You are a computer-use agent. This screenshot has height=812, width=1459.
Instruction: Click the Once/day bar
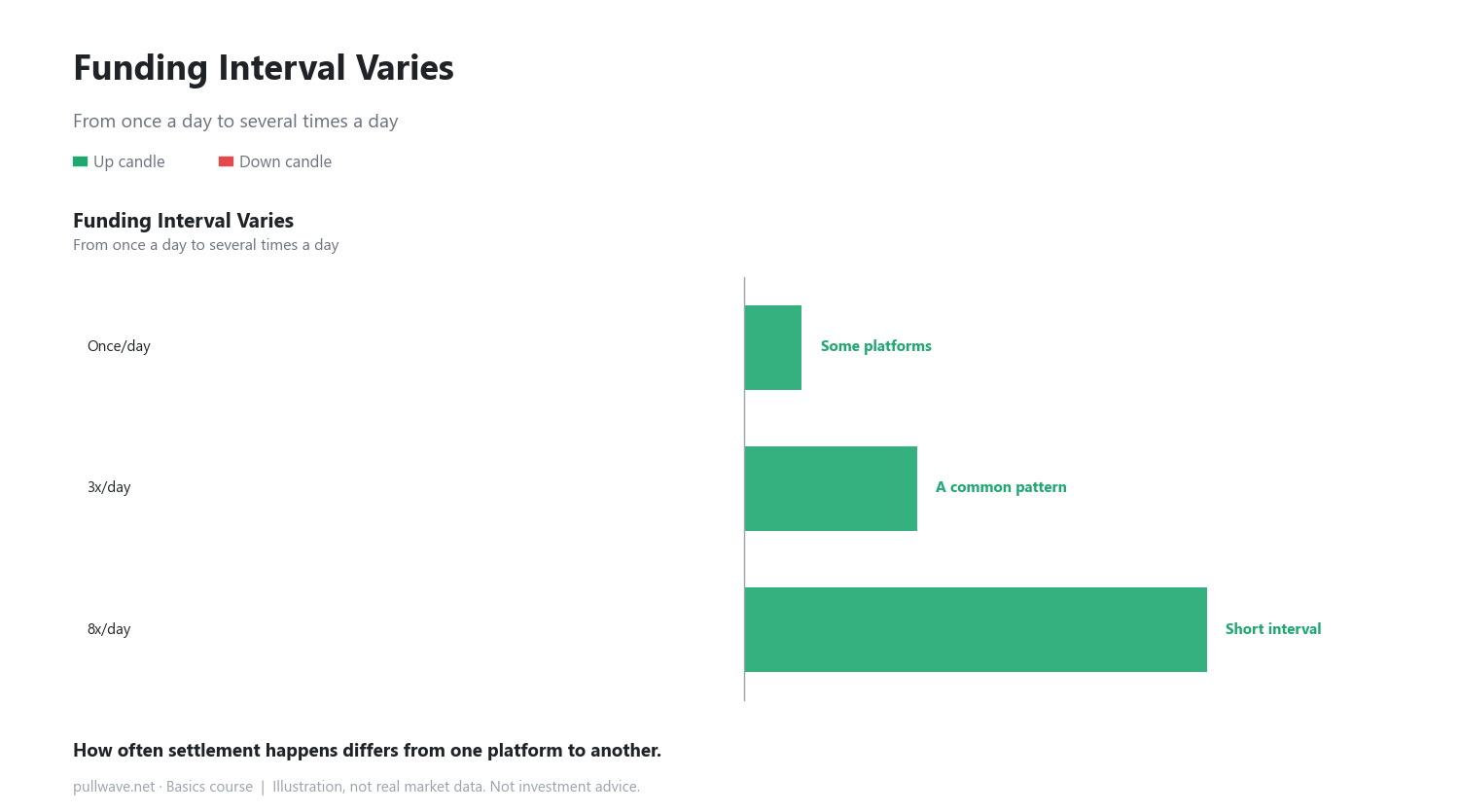pos(773,347)
